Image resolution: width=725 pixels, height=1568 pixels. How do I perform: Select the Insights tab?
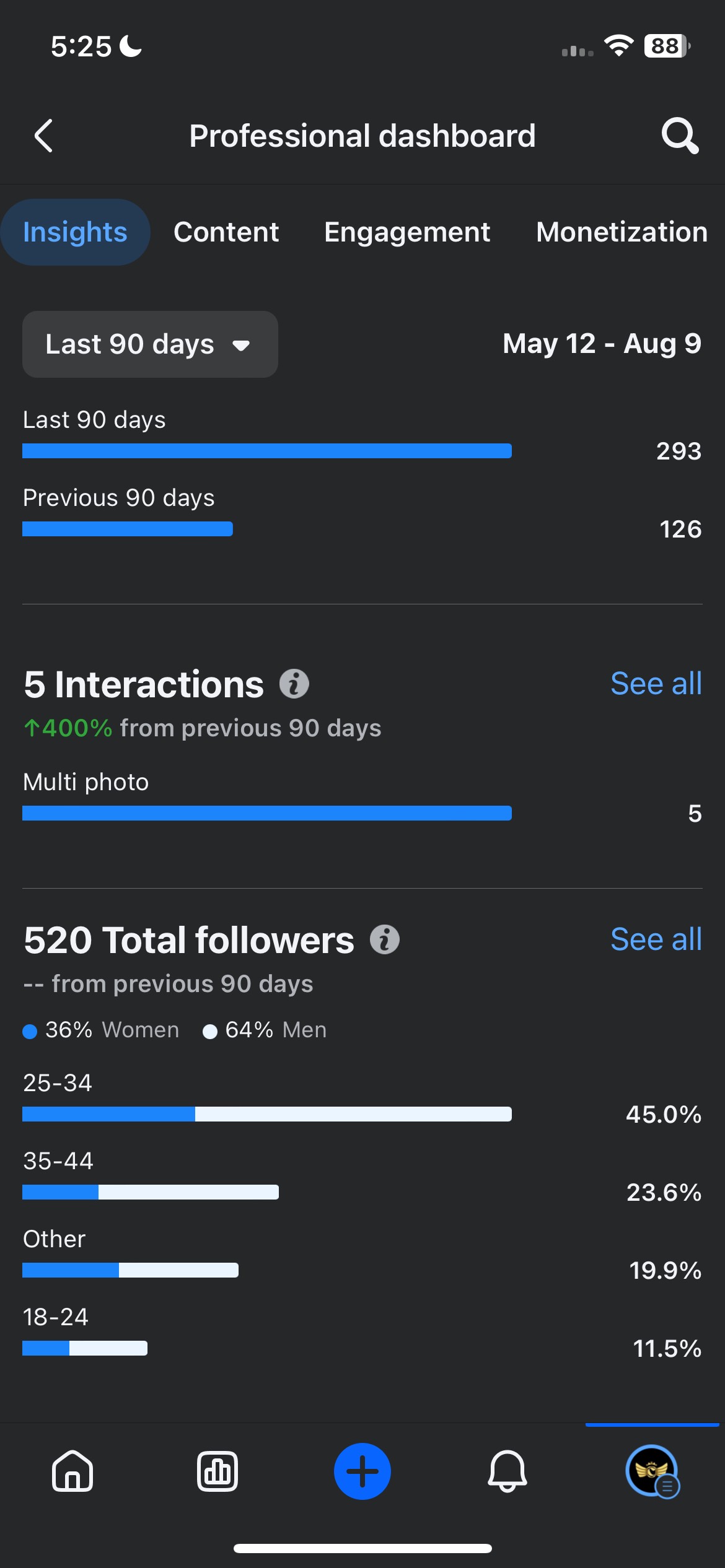pyautogui.click(x=75, y=232)
